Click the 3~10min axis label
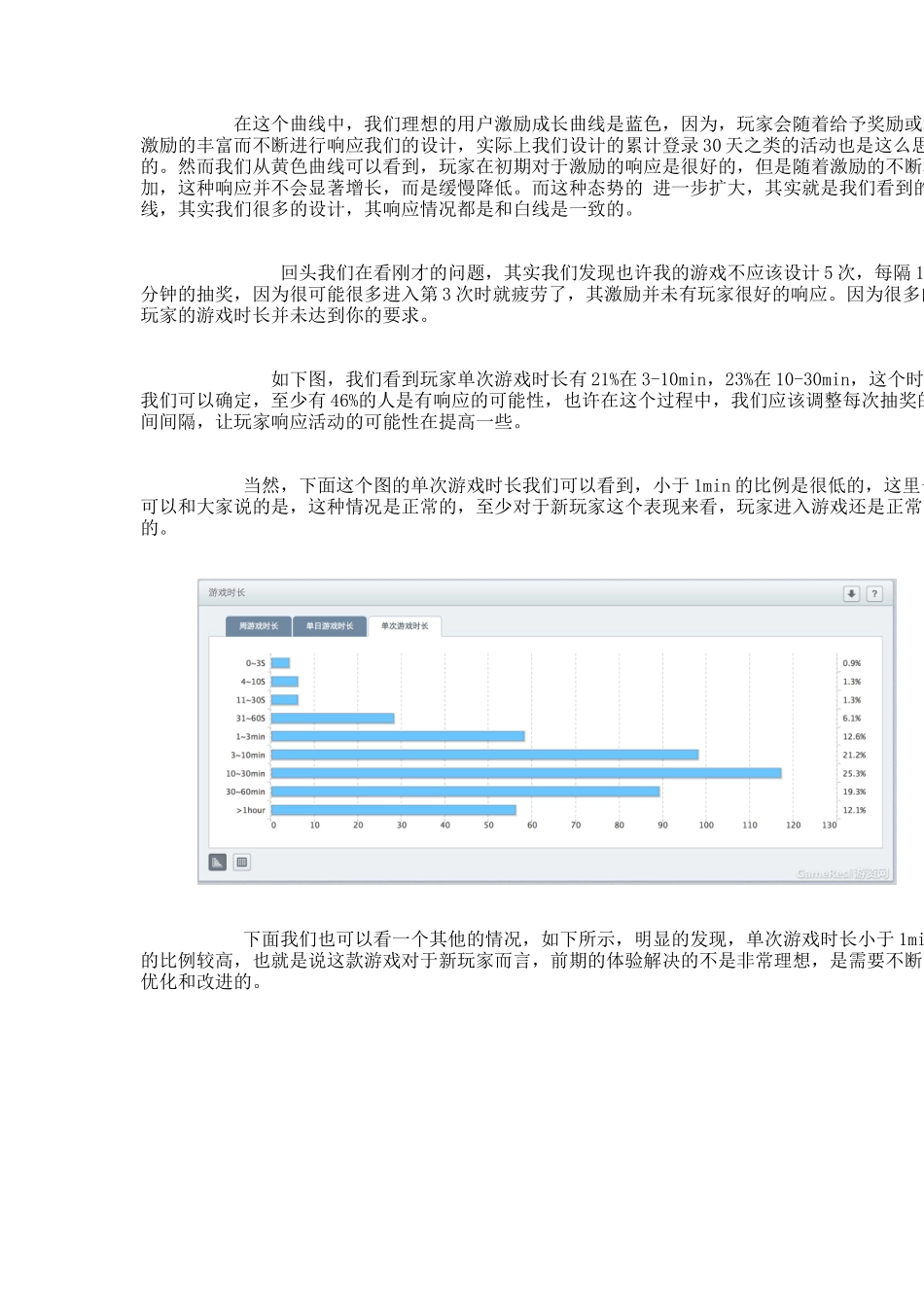The width and height of the screenshot is (924, 1307). click(248, 756)
